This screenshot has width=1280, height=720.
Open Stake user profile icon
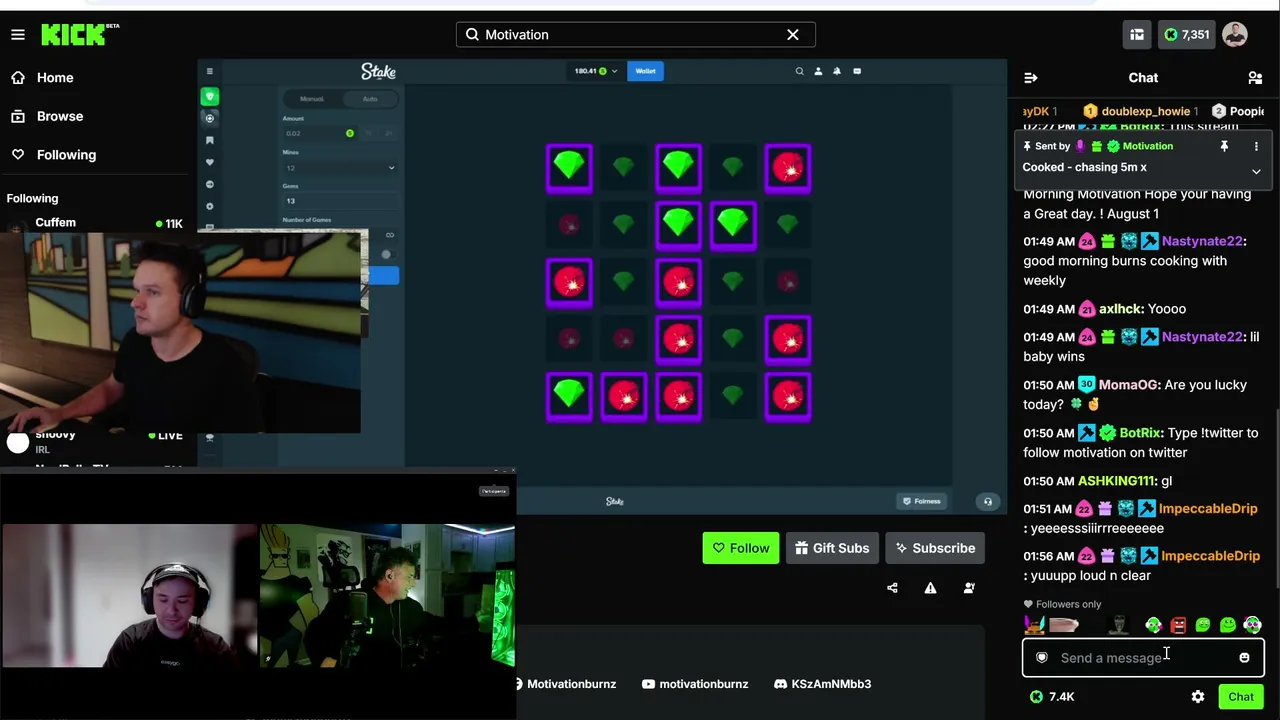(818, 71)
